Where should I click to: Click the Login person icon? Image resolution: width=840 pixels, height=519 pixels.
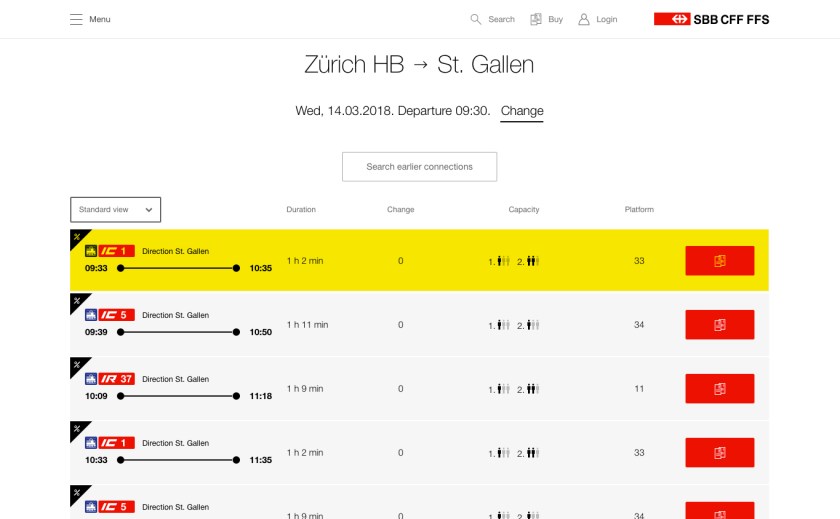tap(584, 19)
